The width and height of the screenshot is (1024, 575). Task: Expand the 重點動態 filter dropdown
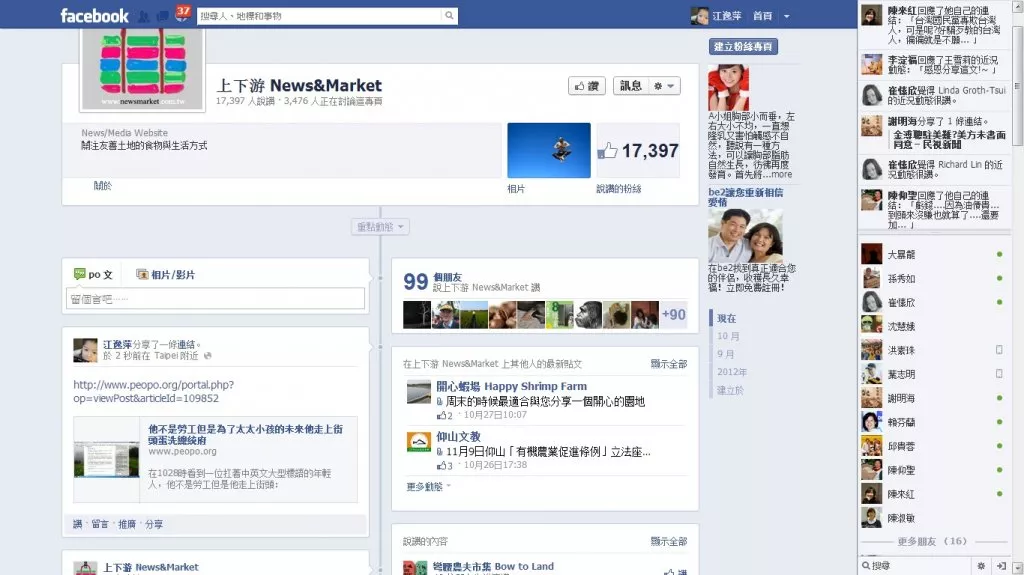coord(381,227)
